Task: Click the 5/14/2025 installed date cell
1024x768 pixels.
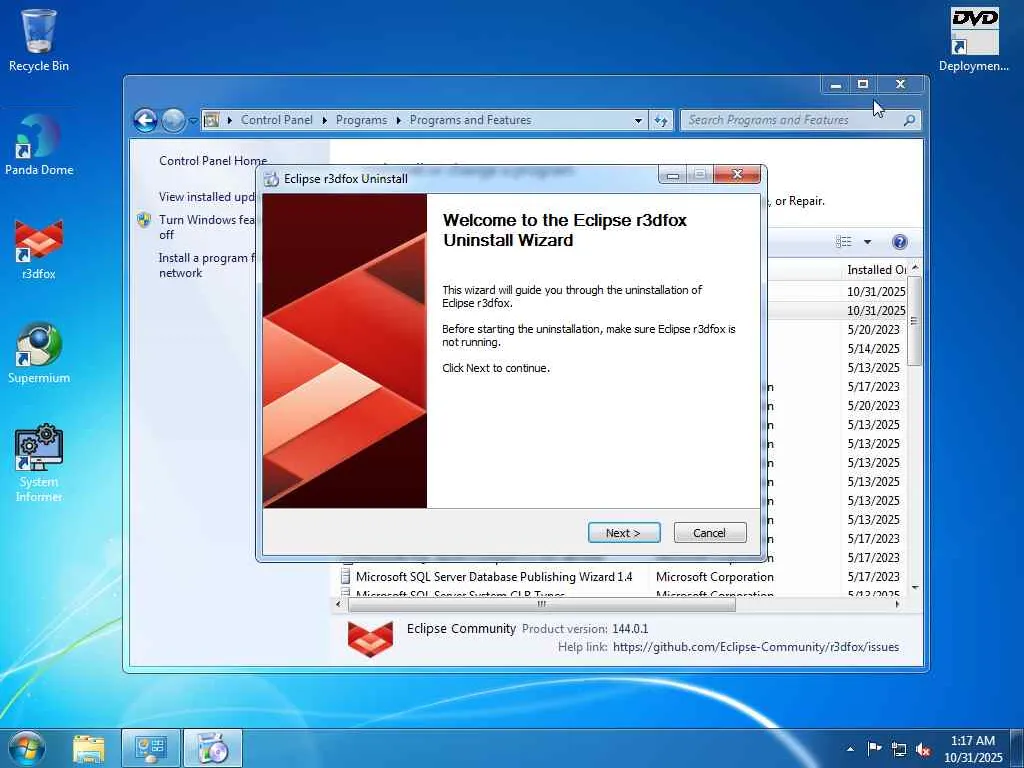Action: click(x=873, y=349)
